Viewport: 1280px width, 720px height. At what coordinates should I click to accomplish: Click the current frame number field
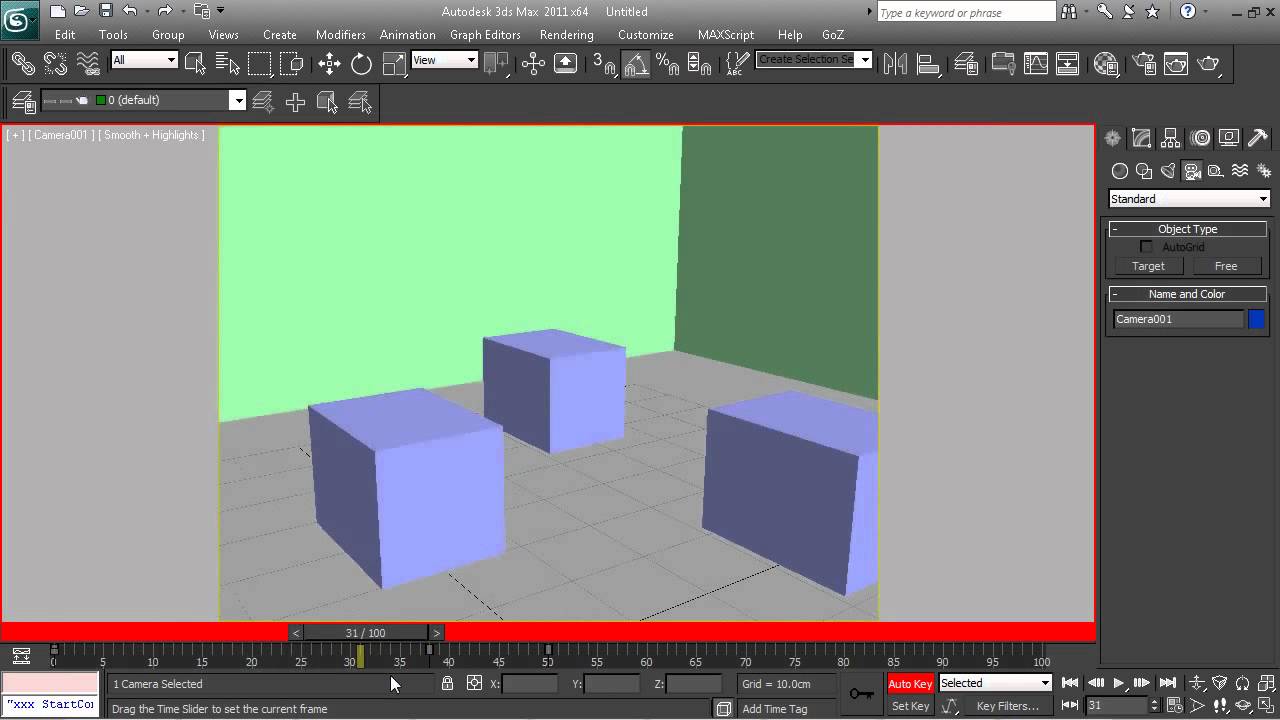coord(1116,706)
